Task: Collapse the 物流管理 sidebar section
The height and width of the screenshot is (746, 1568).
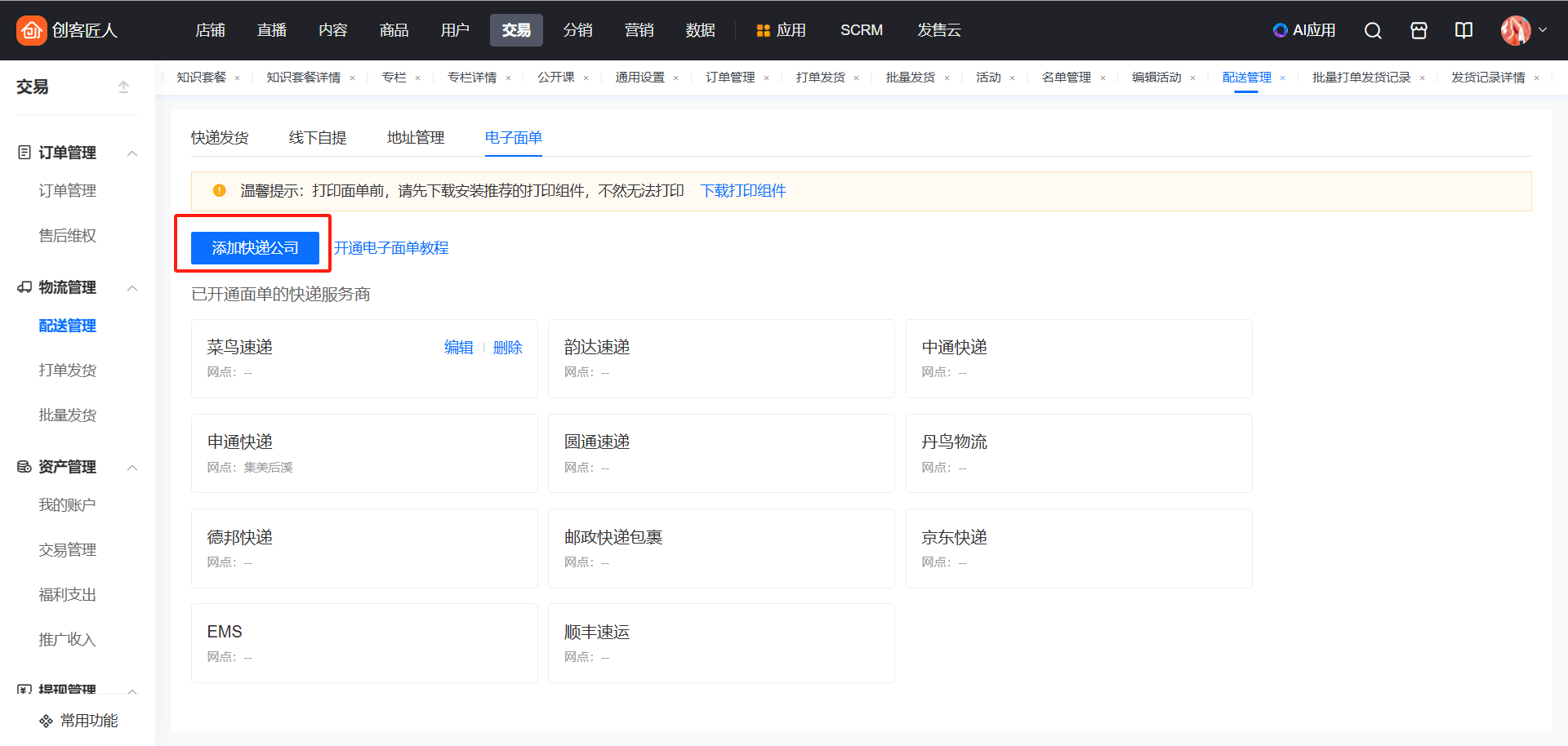Action: click(132, 288)
